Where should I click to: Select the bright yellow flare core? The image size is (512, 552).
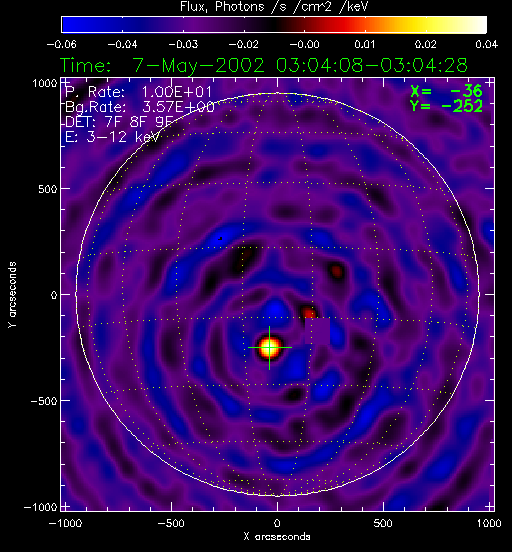(270, 347)
